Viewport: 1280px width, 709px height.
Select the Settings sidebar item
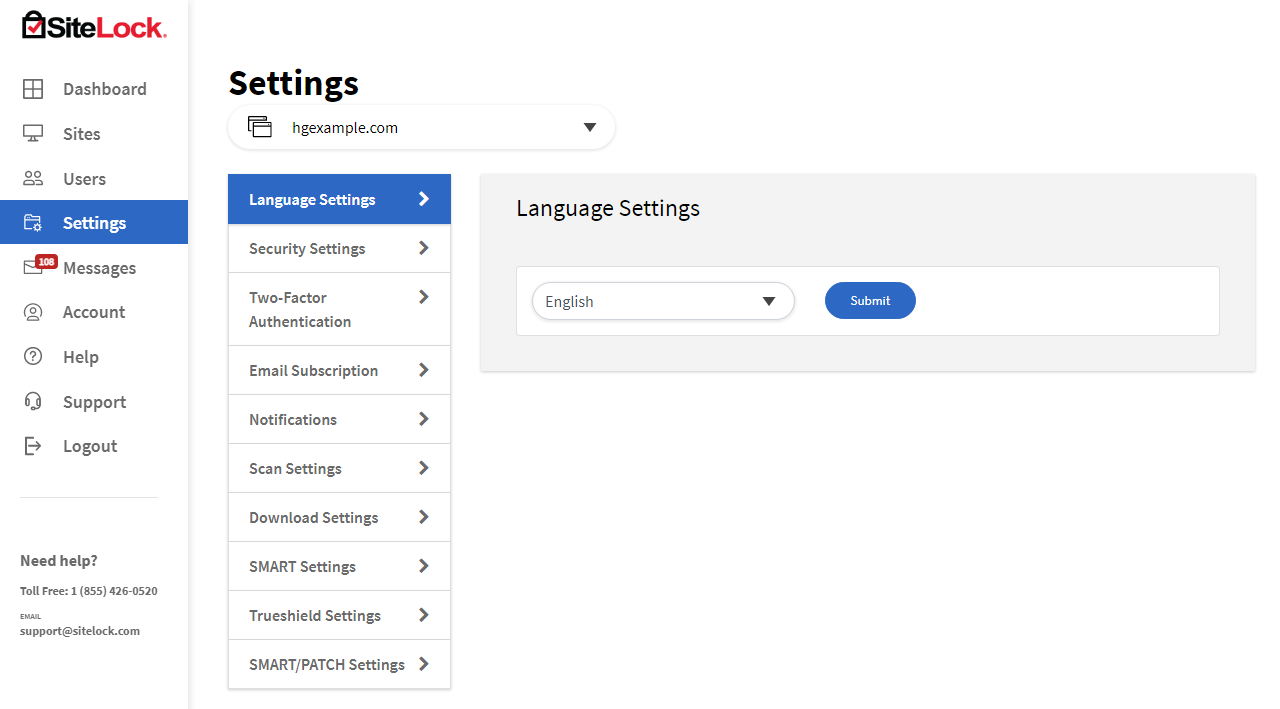[94, 222]
